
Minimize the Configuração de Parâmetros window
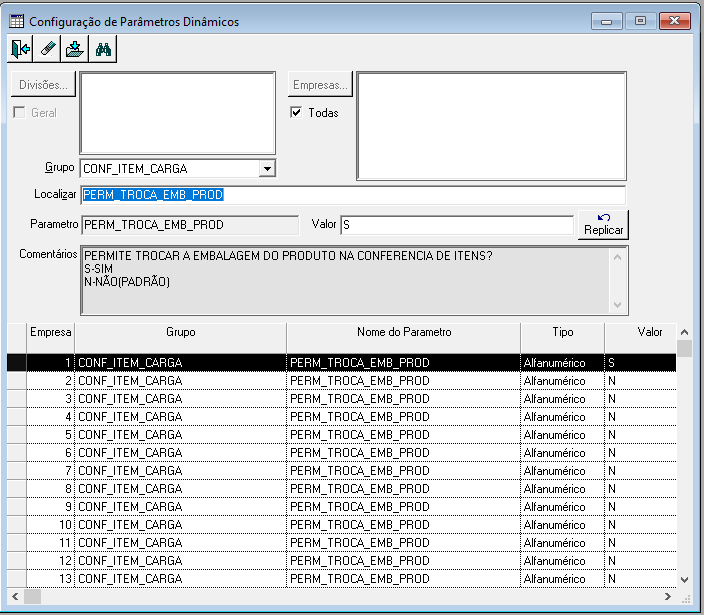click(x=607, y=21)
